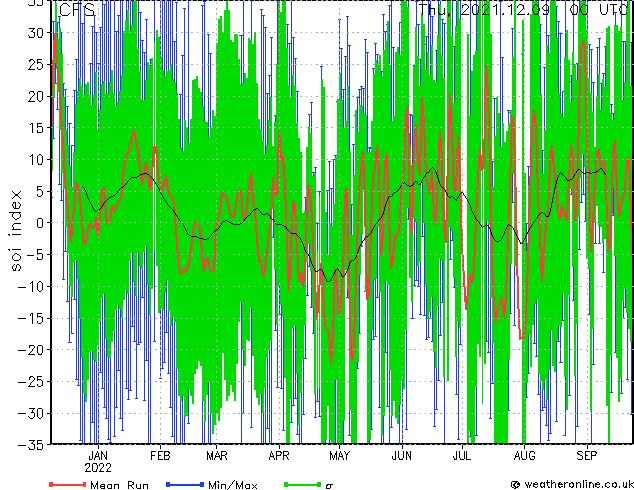Click the 'Thu, 2021.12.09 00 UTC' timestamp

coord(523,9)
